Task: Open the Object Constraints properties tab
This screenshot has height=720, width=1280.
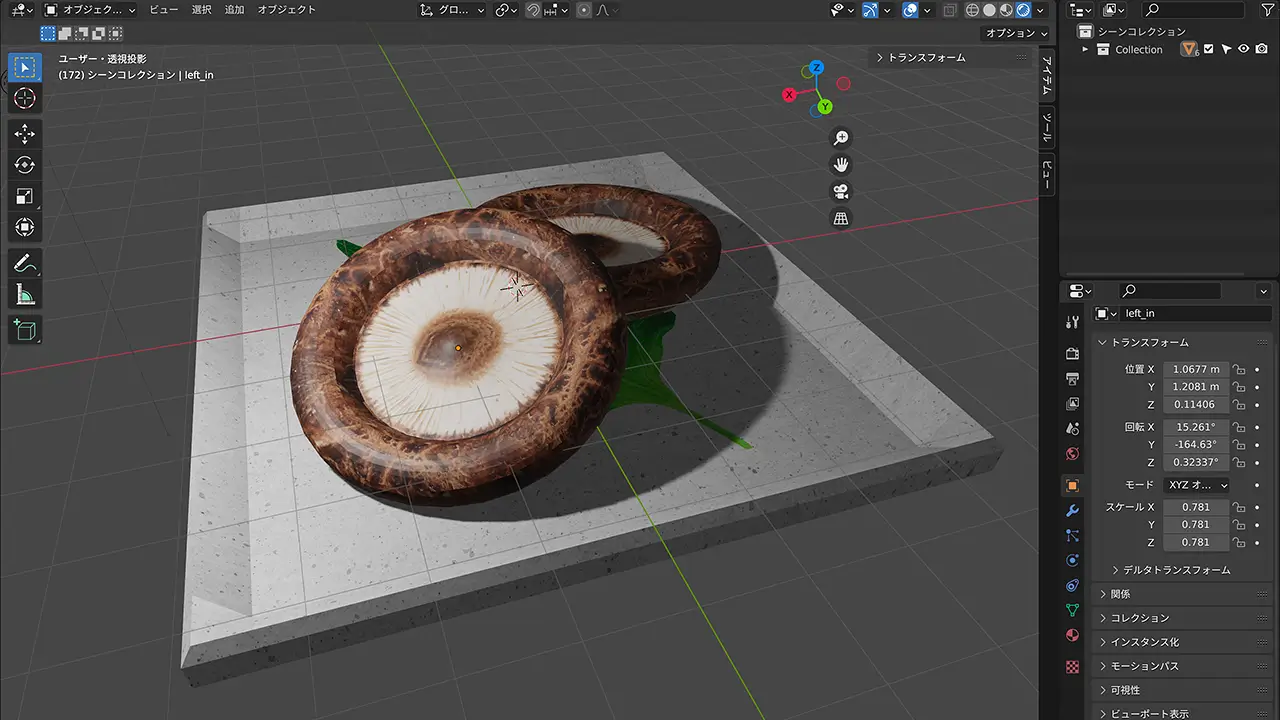Action: pos(1072,585)
